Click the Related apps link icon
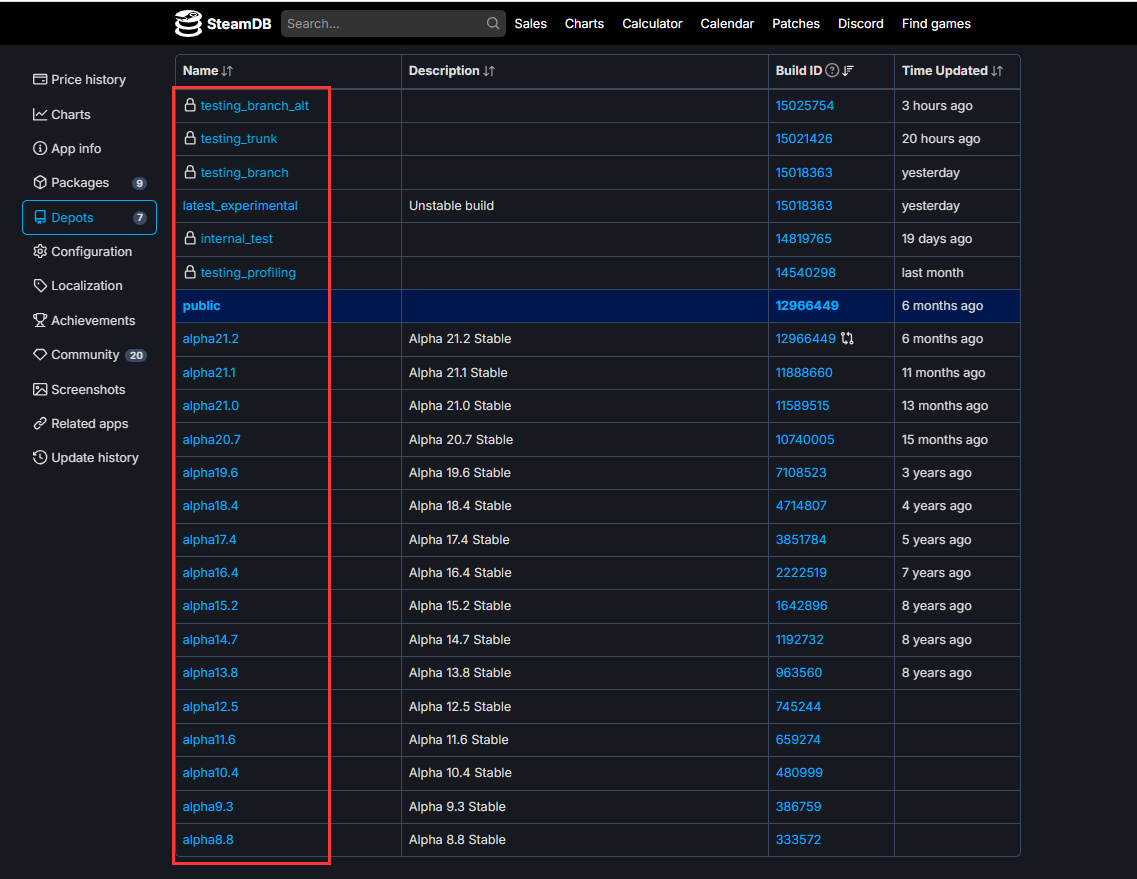The width and height of the screenshot is (1137, 879). pyautogui.click(x=40, y=424)
